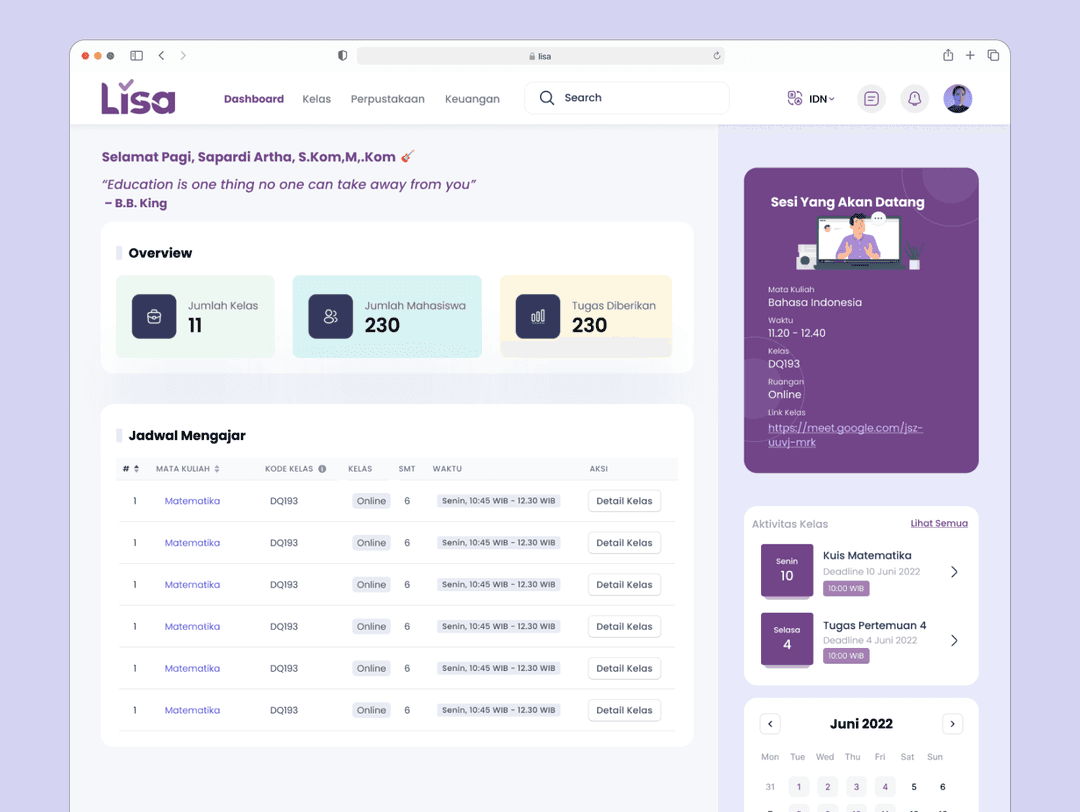Open the Kuis Matematika activity arrow
1080x812 pixels.
[x=954, y=572]
